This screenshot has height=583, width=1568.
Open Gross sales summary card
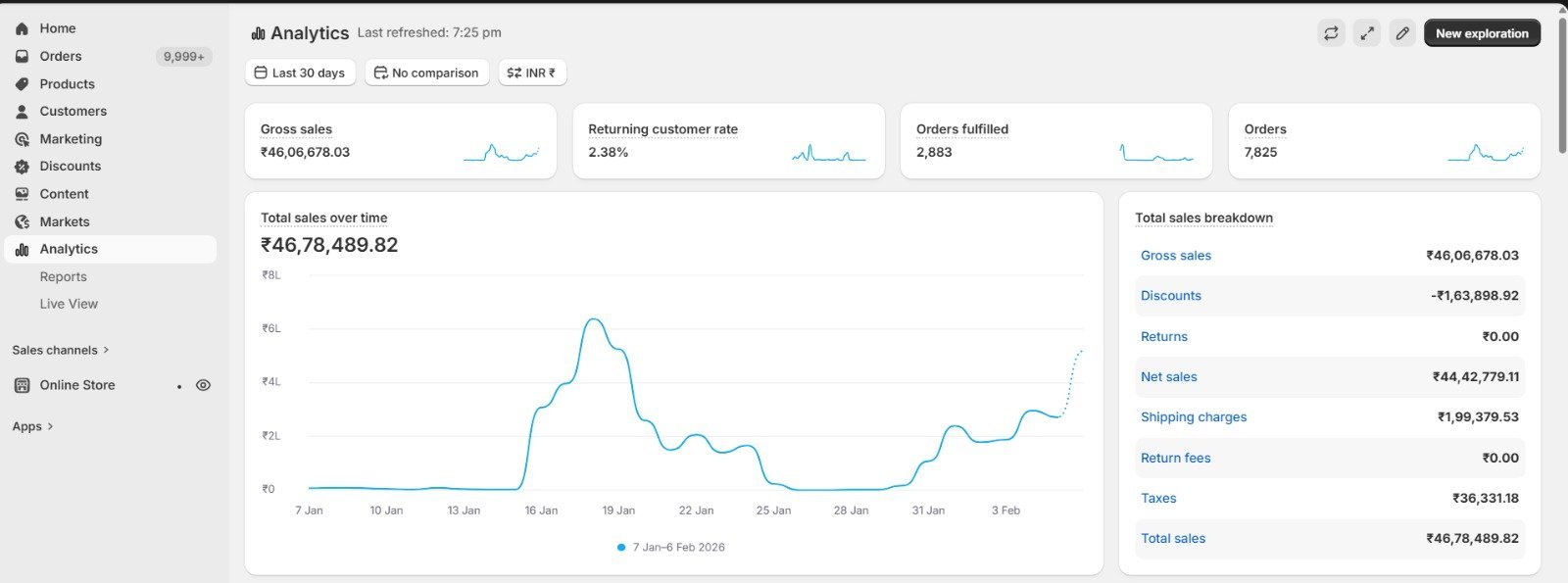click(x=401, y=141)
